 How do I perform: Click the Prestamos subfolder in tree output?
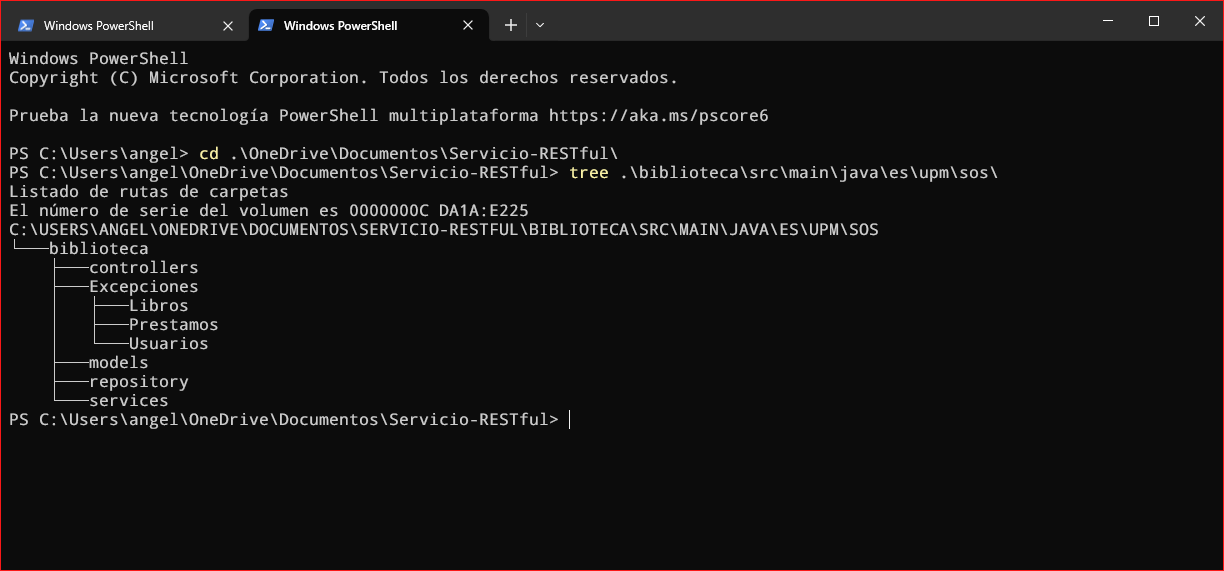[x=174, y=325]
